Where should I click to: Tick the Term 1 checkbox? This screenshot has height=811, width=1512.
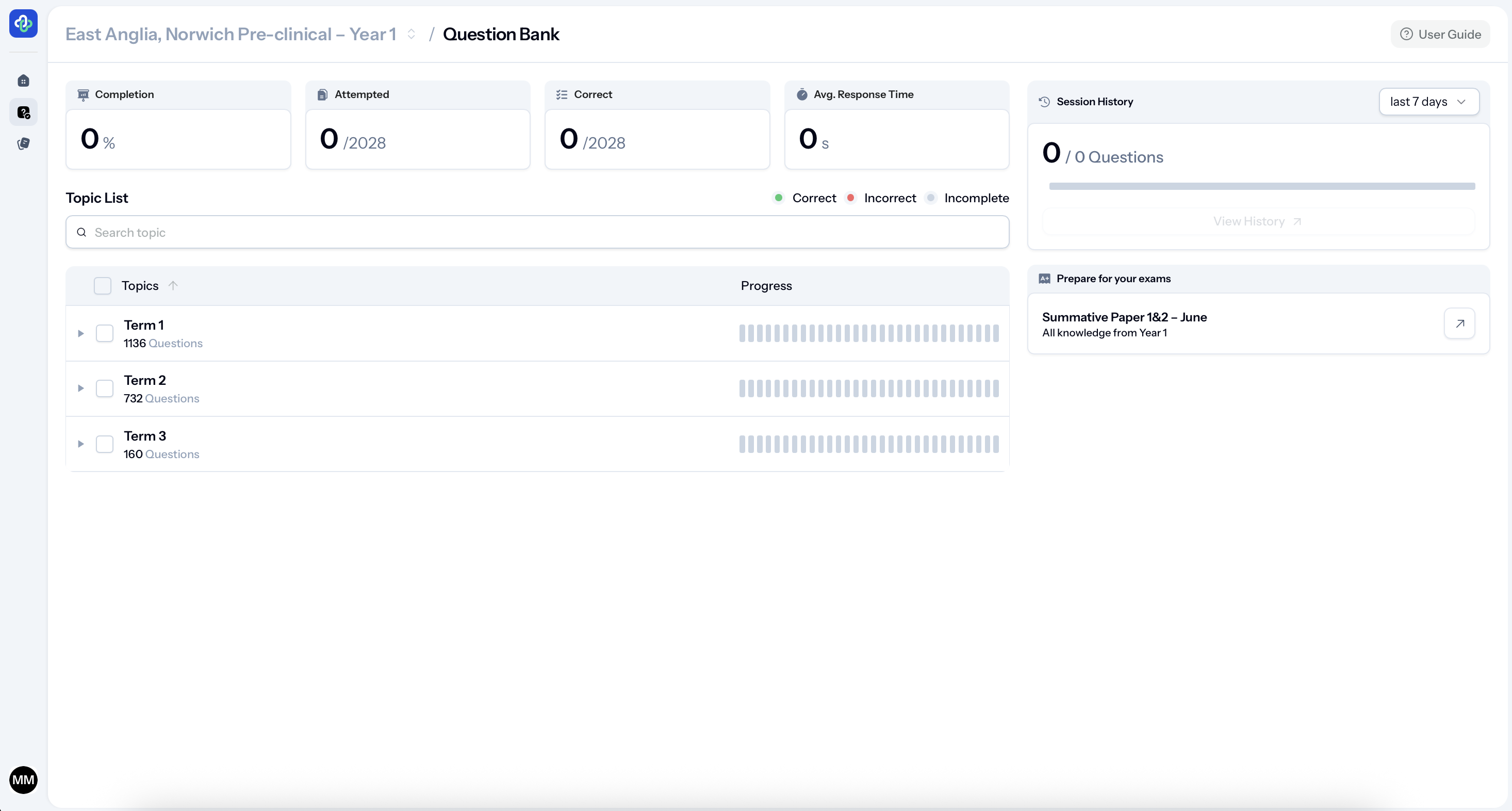click(x=105, y=333)
